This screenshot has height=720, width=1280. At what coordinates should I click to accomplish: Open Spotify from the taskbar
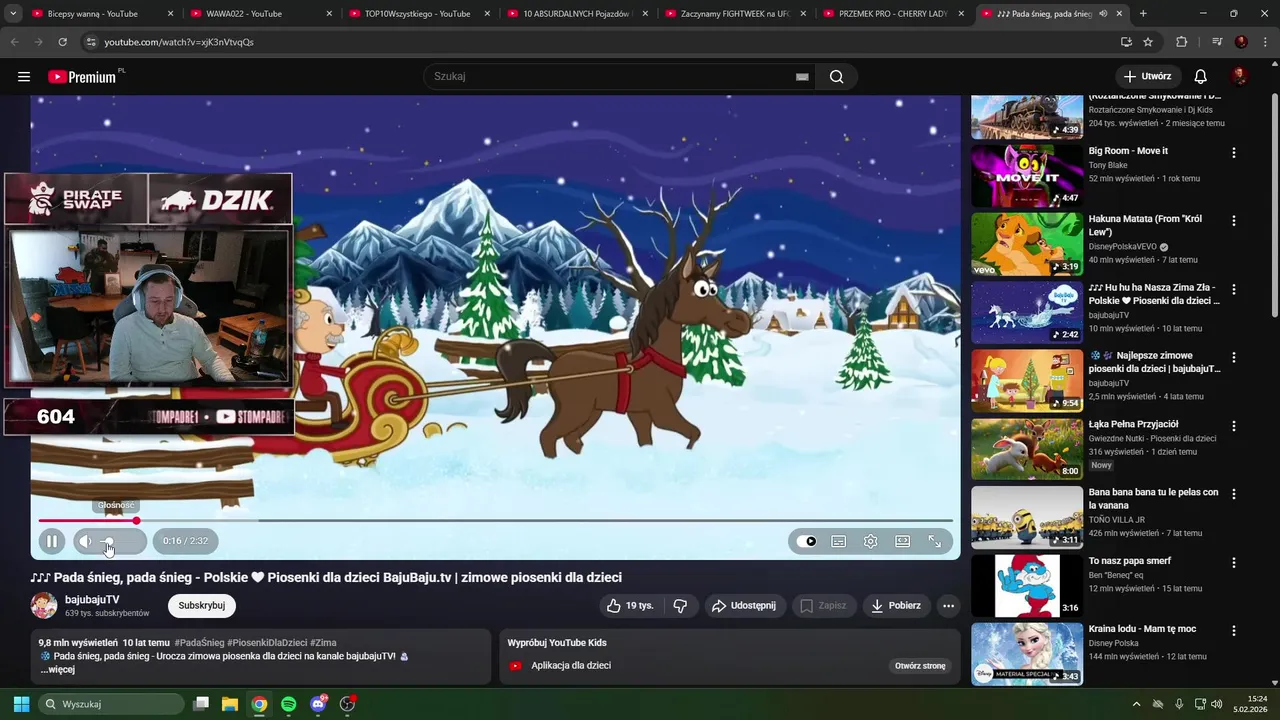click(x=289, y=704)
